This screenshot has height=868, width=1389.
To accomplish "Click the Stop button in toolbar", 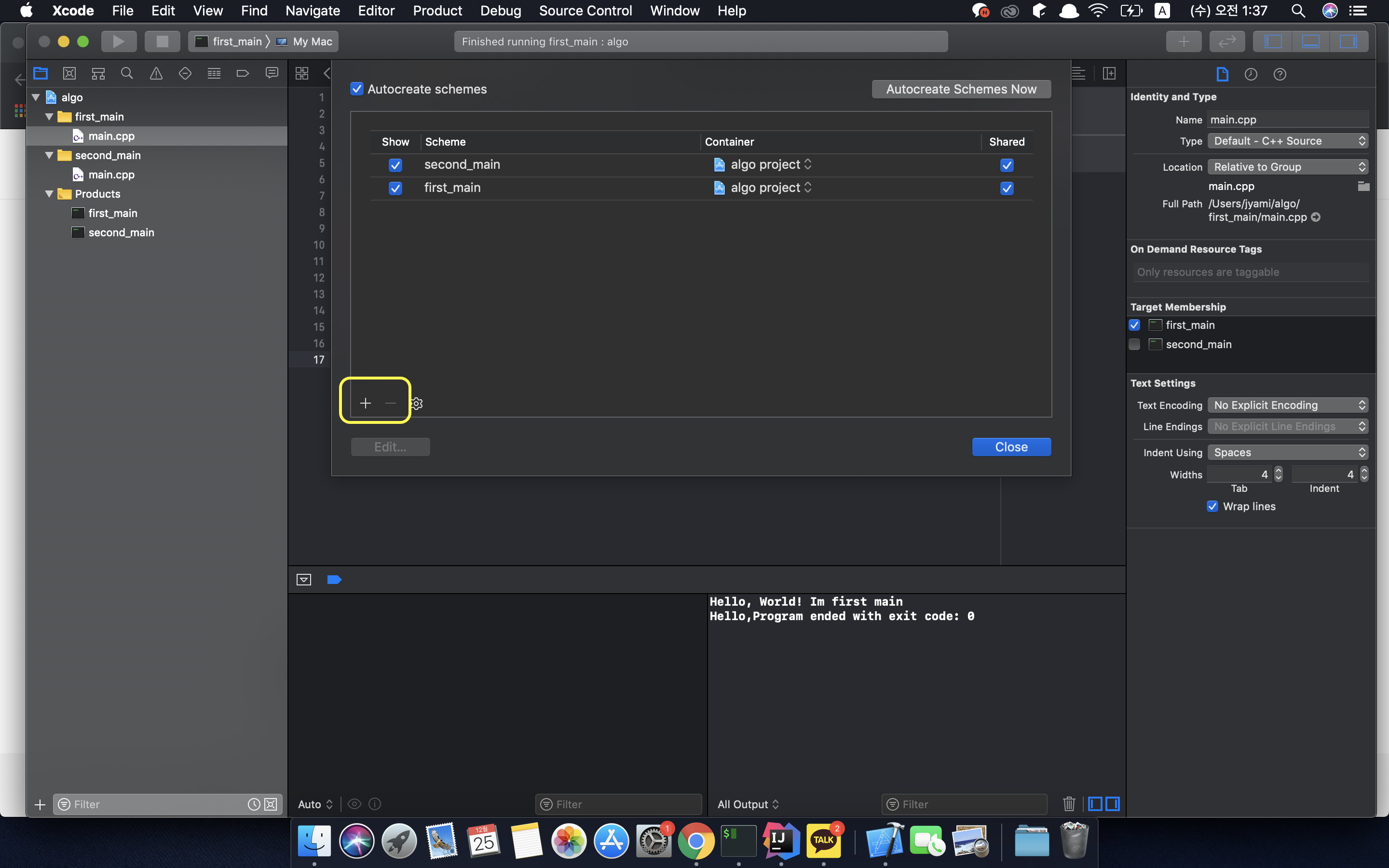I will pos(163,41).
